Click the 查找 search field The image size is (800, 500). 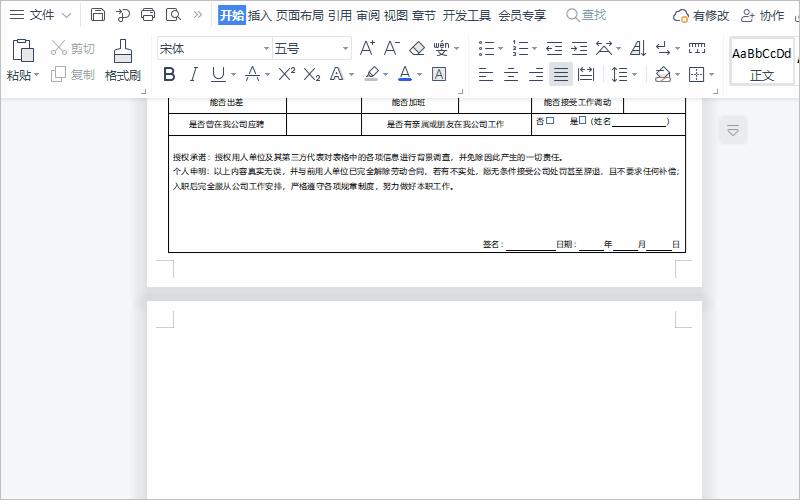tap(586, 15)
